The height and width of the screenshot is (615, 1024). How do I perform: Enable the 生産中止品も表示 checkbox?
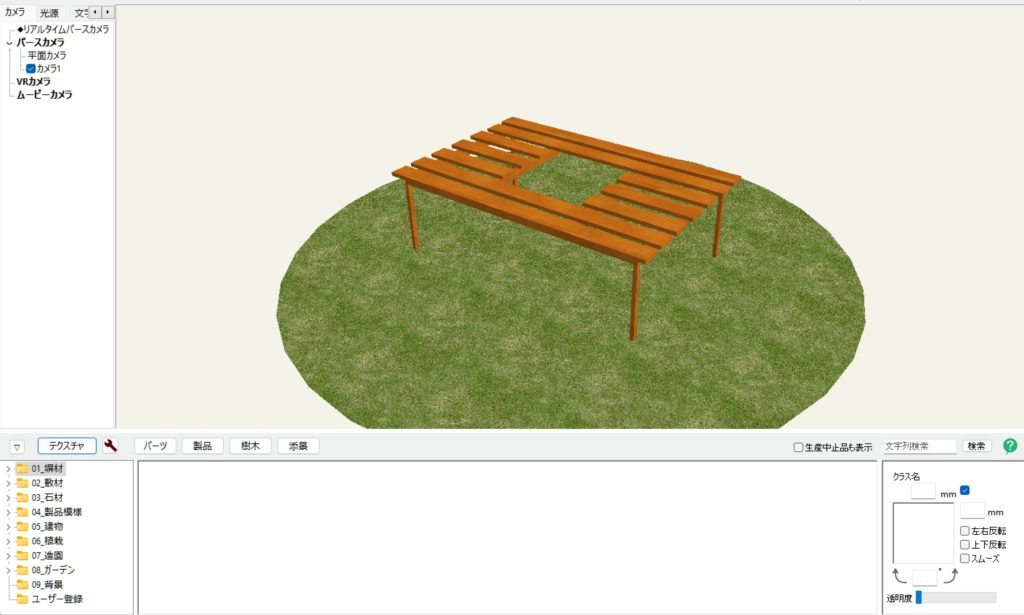click(x=798, y=447)
